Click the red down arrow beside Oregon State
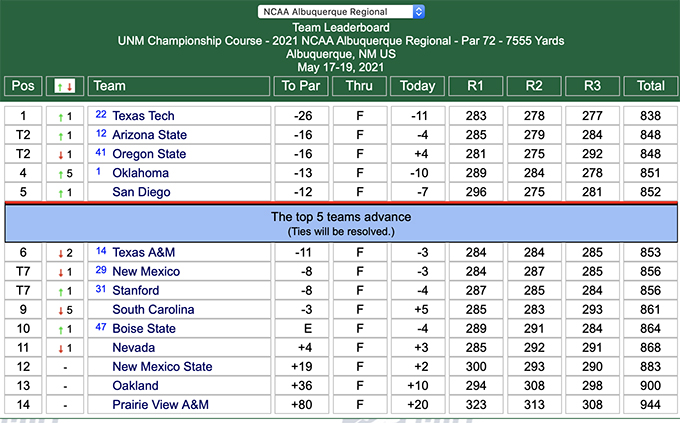 61,155
